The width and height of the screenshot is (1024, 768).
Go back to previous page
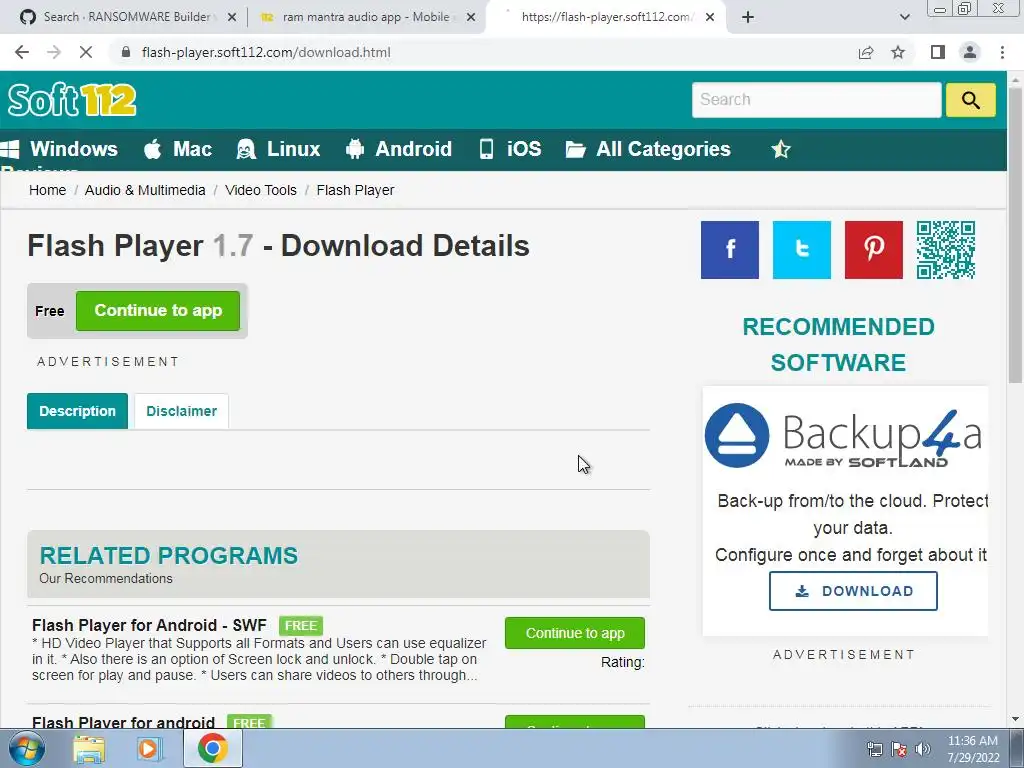[x=22, y=52]
